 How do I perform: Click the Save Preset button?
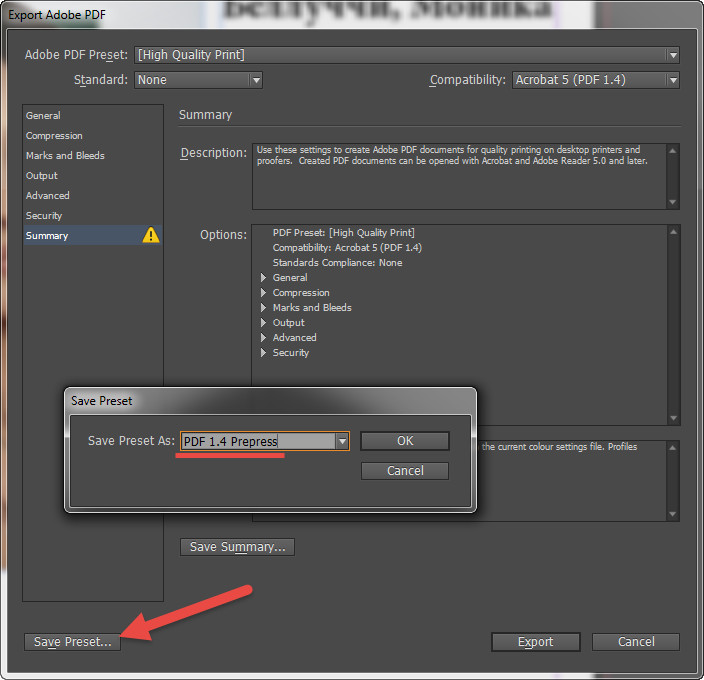click(x=72, y=642)
